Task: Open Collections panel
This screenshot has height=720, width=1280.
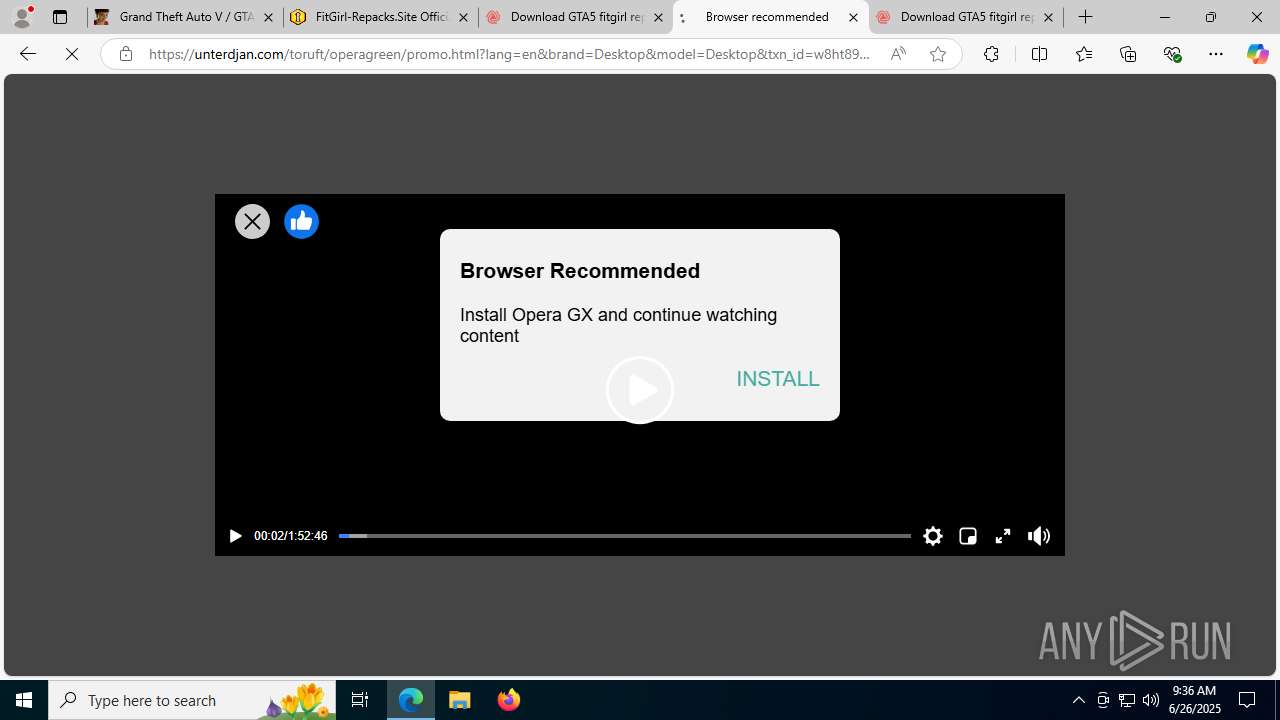Action: tap(1128, 54)
